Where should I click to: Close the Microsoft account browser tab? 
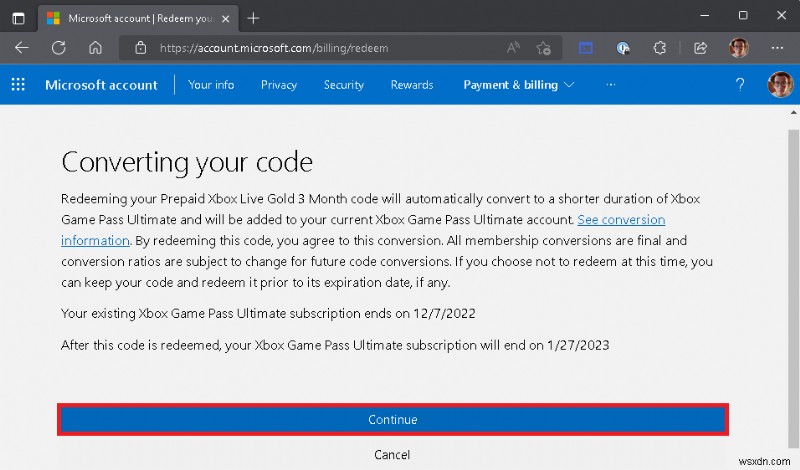tap(226, 19)
